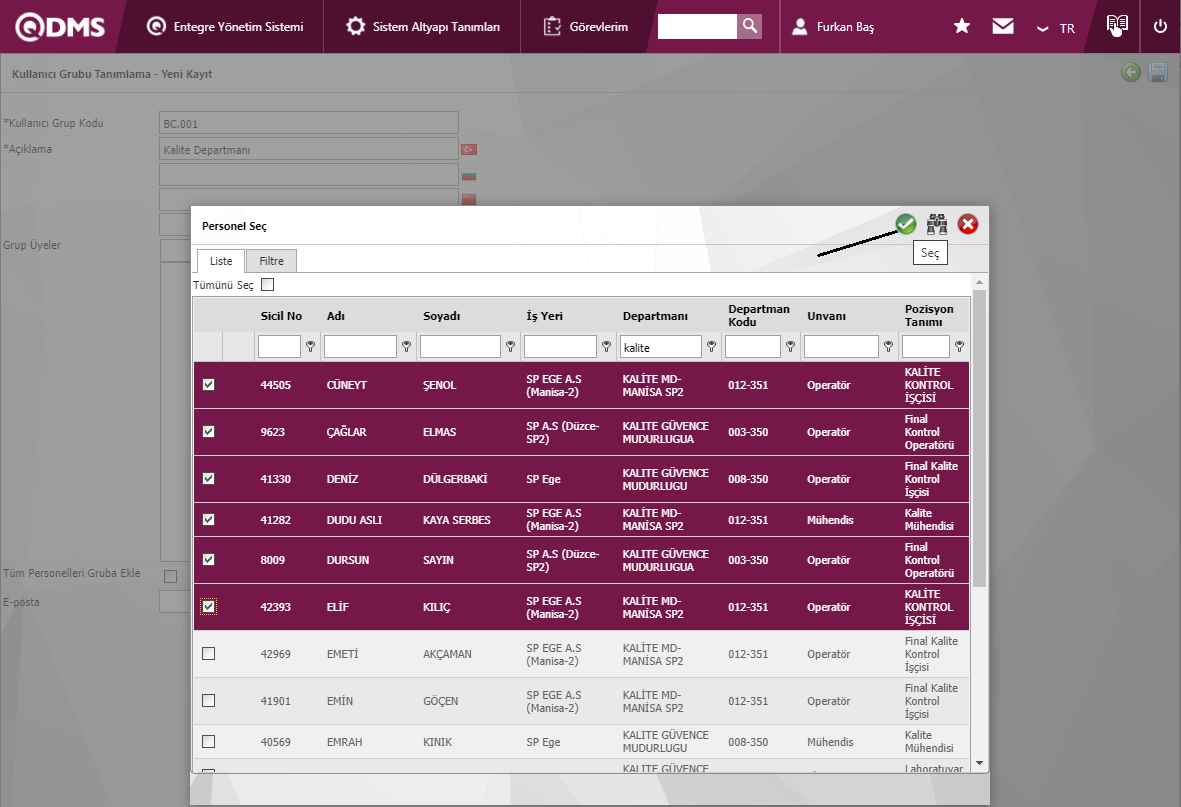The image size is (1181, 807).
Task: Open the Görevlerim menu
Action: 587,27
